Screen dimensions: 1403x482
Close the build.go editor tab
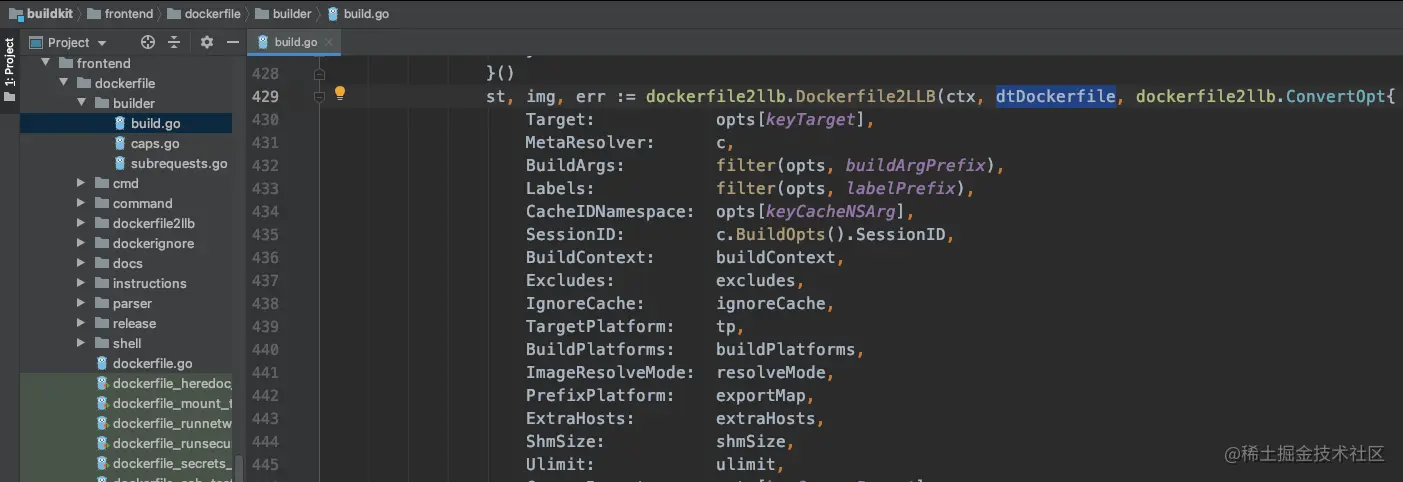(330, 42)
